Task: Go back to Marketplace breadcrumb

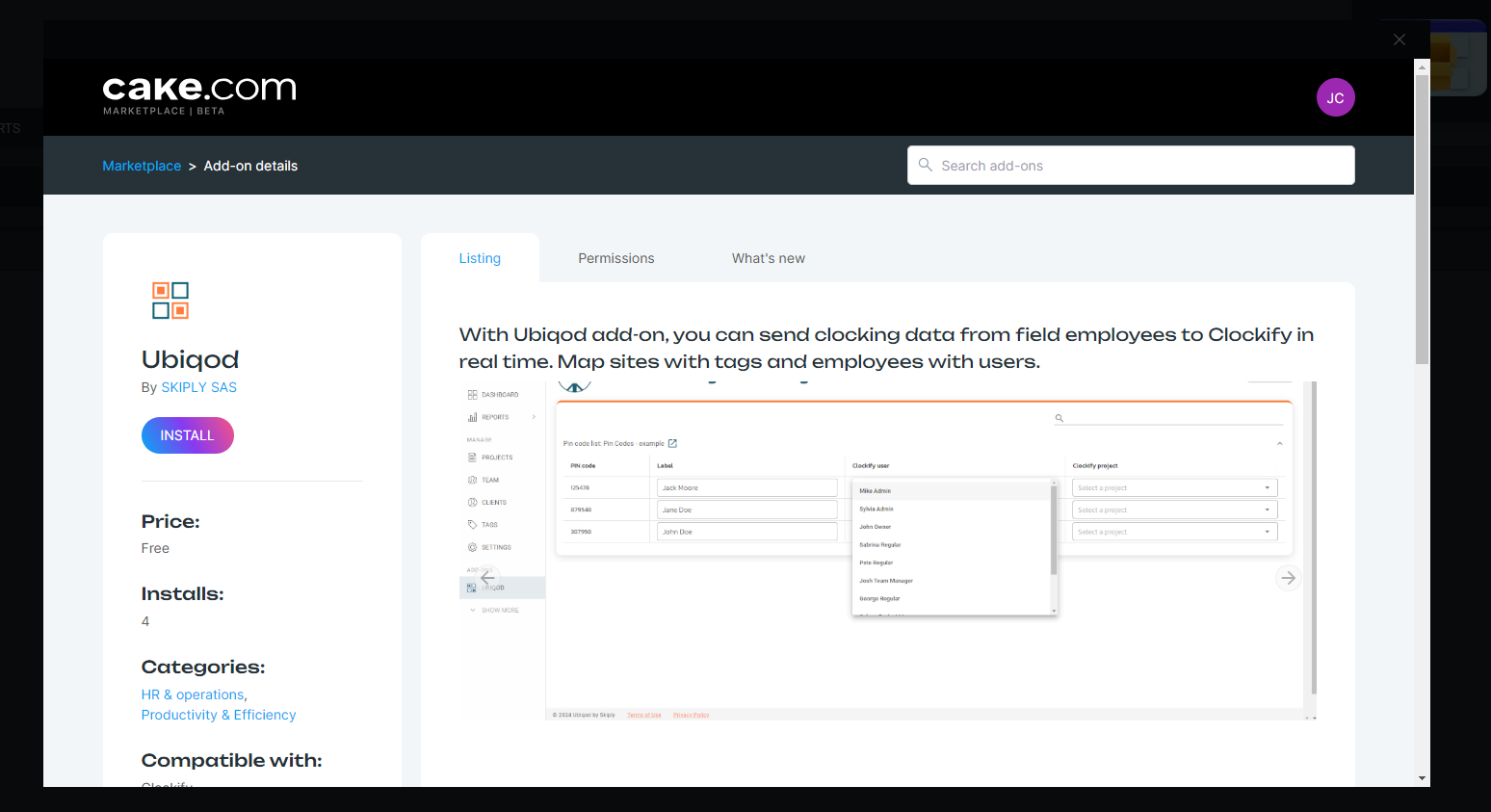Action: coord(142,166)
